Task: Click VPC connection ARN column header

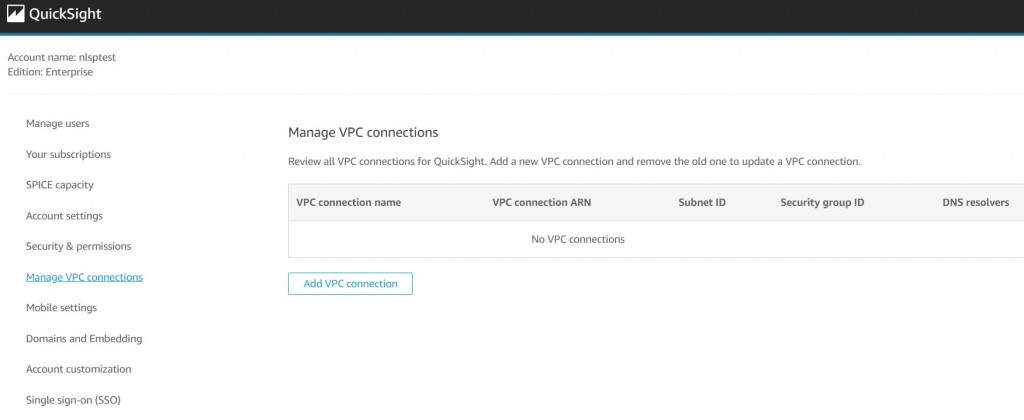Action: [541, 202]
